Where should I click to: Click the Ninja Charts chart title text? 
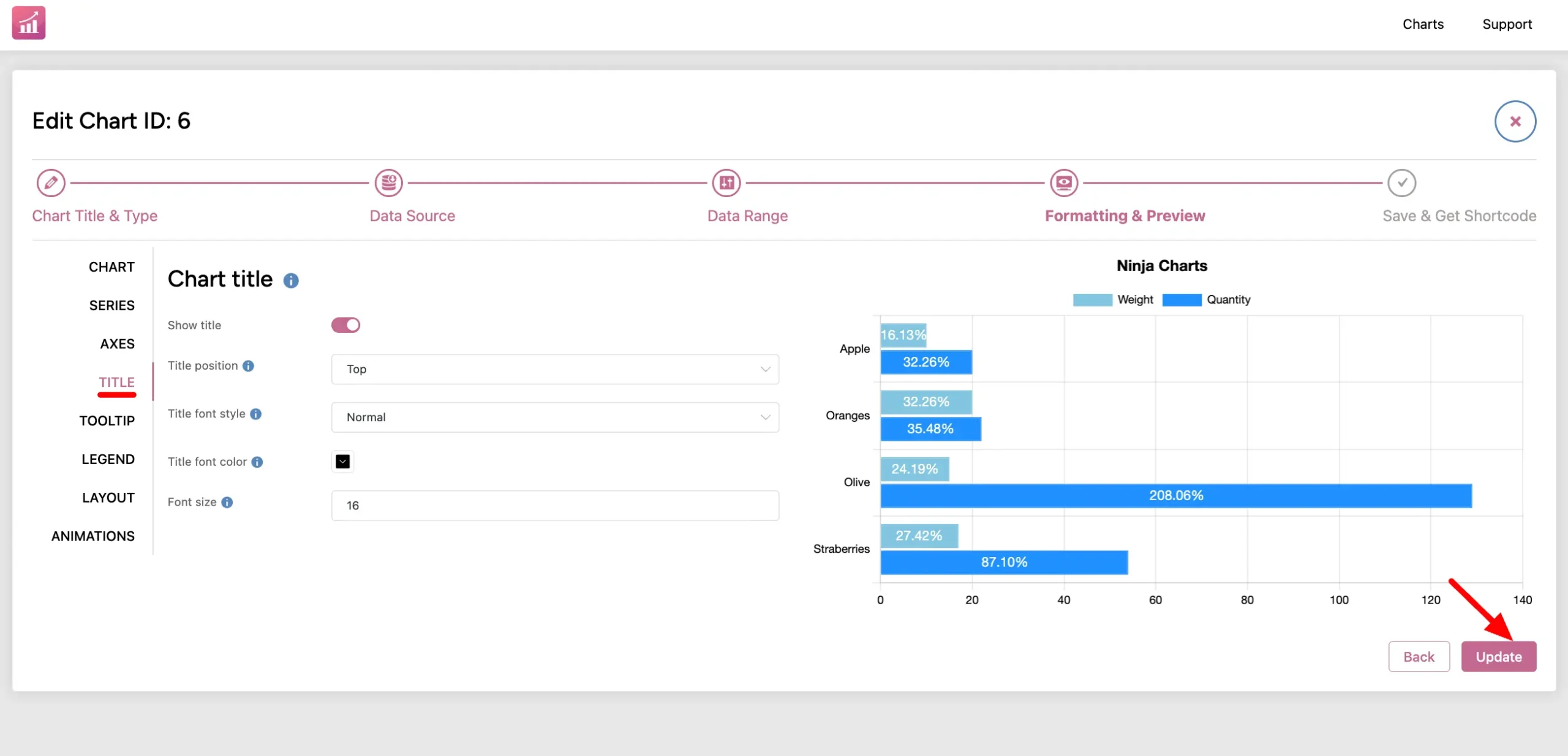point(1161,266)
